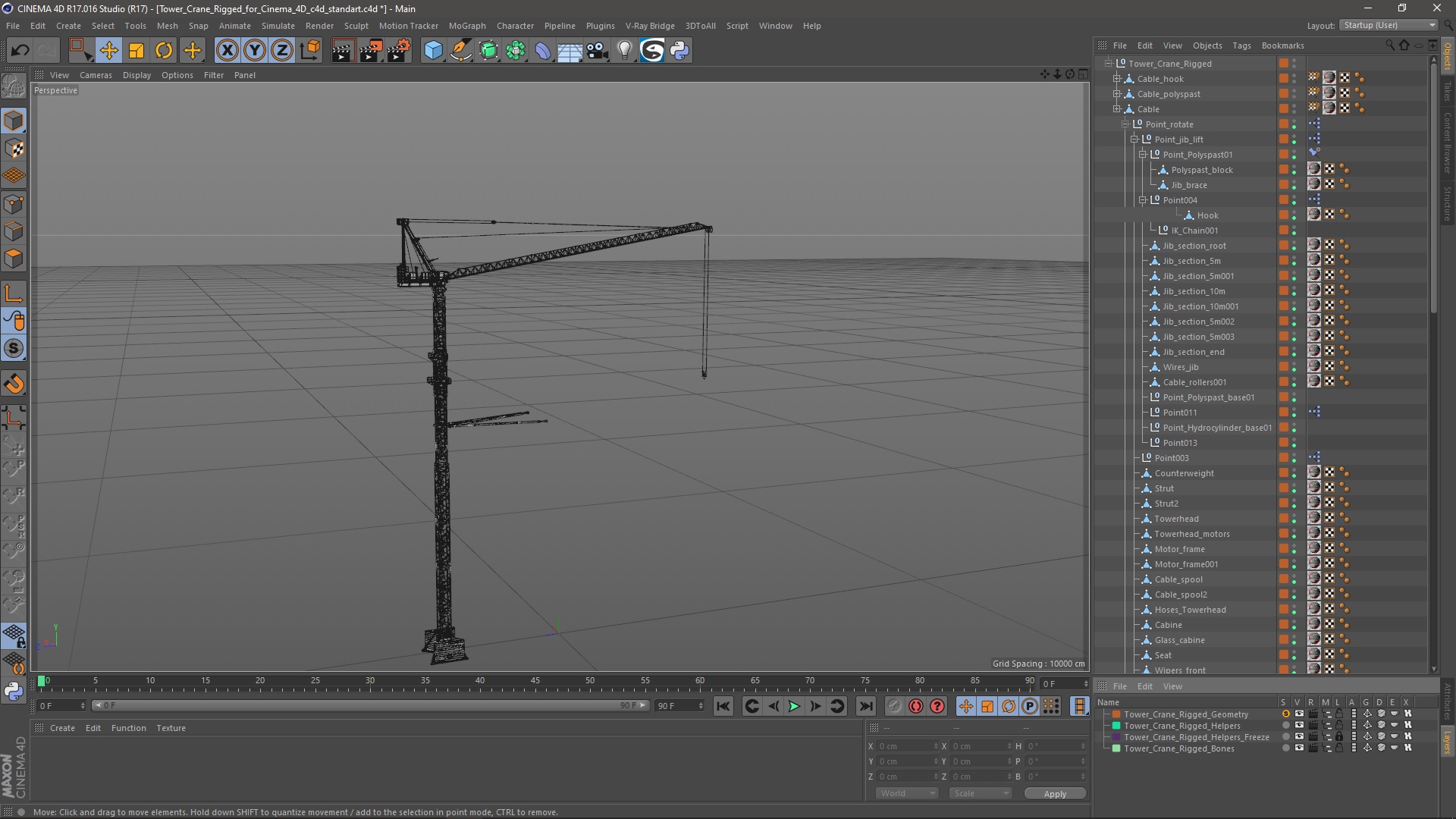Select the Texture mode icon in sidebar

point(14,149)
